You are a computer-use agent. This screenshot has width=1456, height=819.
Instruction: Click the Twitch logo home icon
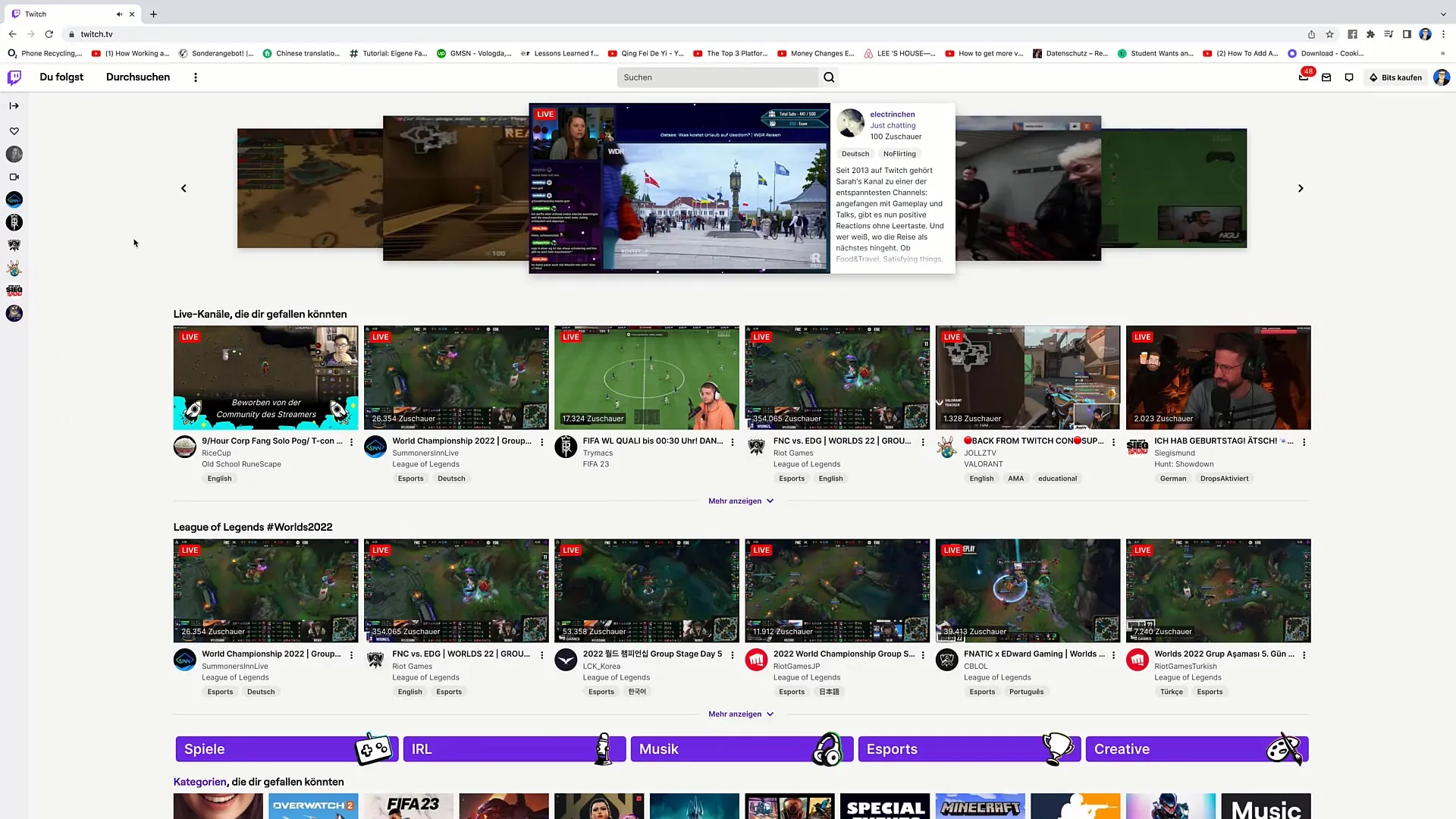pos(14,77)
